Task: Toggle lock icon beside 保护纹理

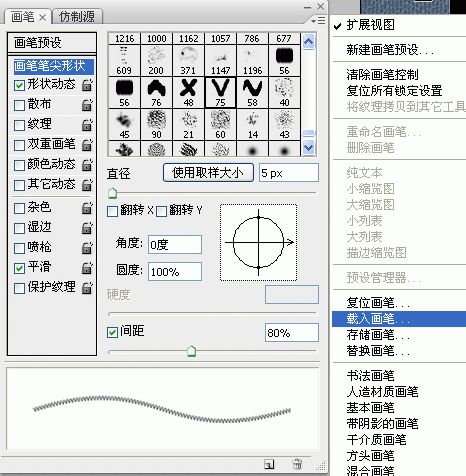Action: pyautogui.click(x=87, y=288)
